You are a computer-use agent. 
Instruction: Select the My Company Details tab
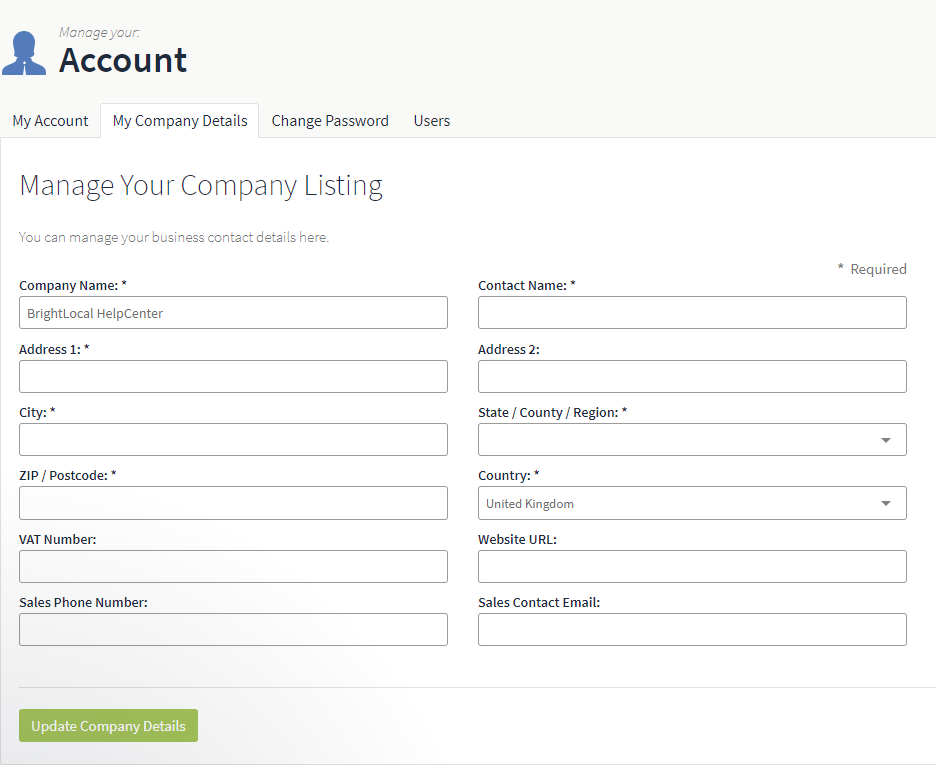[x=180, y=121]
